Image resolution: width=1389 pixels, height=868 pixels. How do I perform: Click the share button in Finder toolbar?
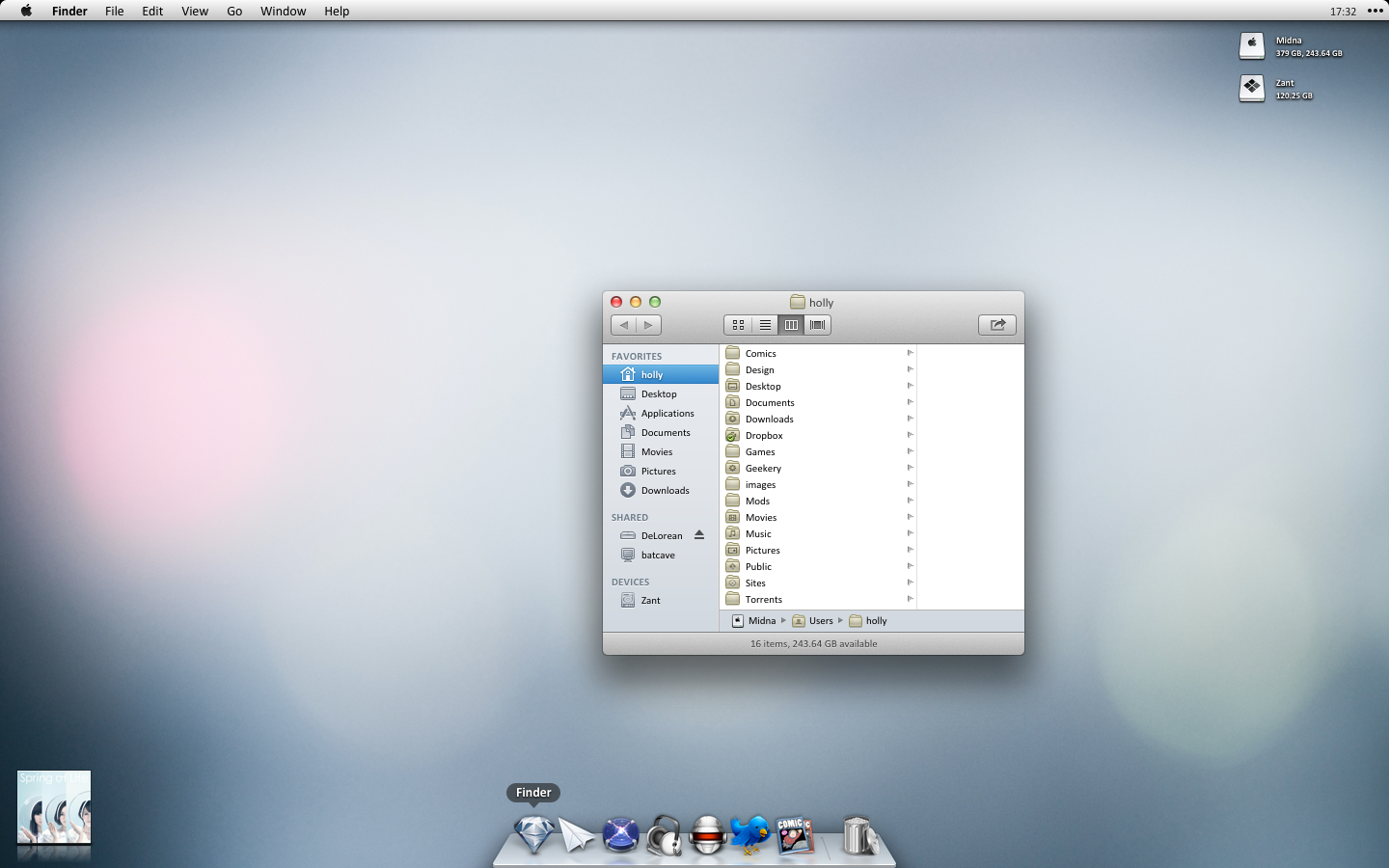point(997,325)
